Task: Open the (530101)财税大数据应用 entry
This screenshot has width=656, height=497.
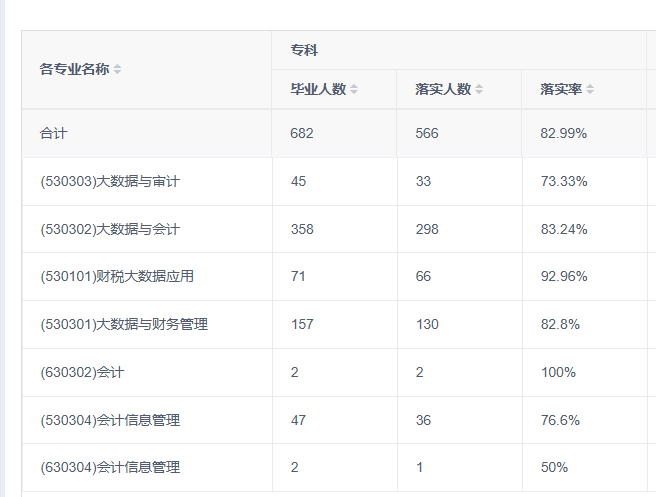Action: [116, 277]
